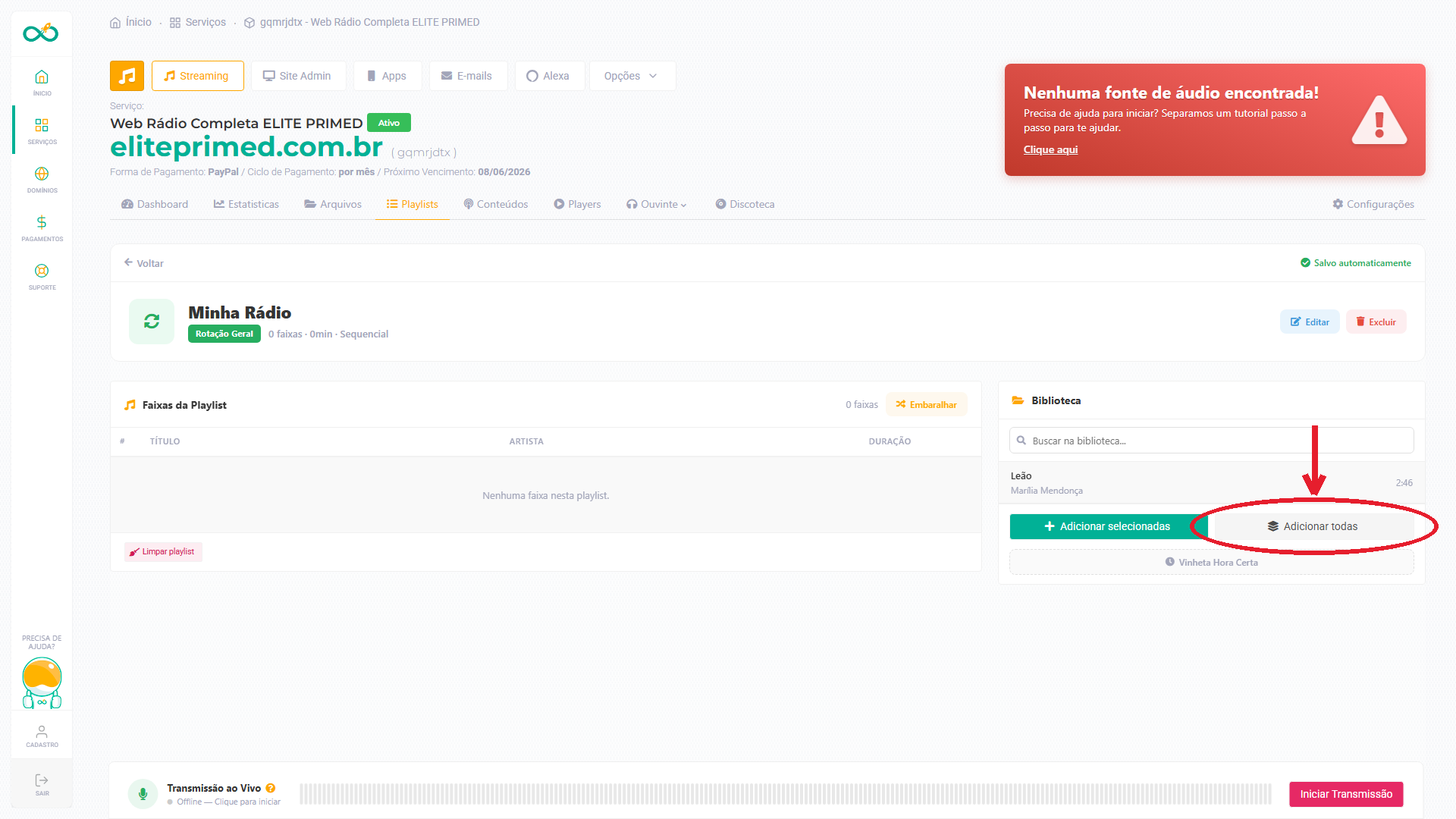Click Iniciar Transmissão button
Image resolution: width=1456 pixels, height=819 pixels.
(1346, 794)
